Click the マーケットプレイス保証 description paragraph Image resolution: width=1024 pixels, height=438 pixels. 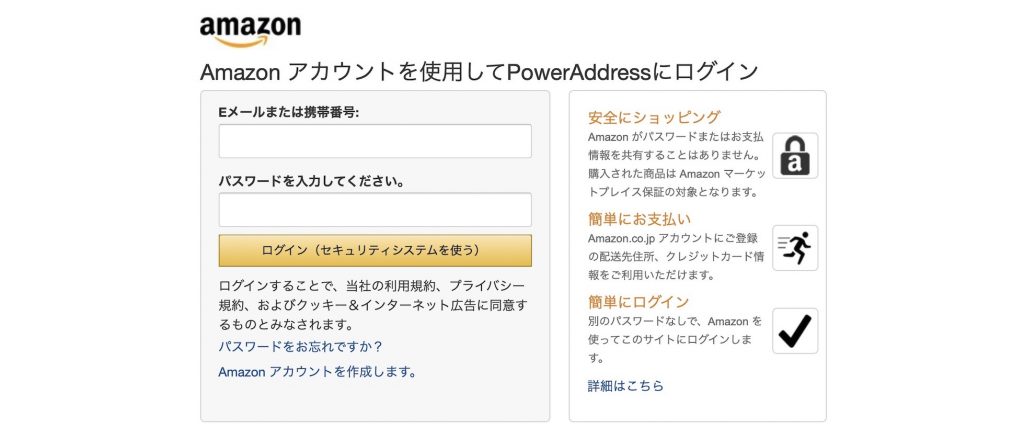click(675, 165)
